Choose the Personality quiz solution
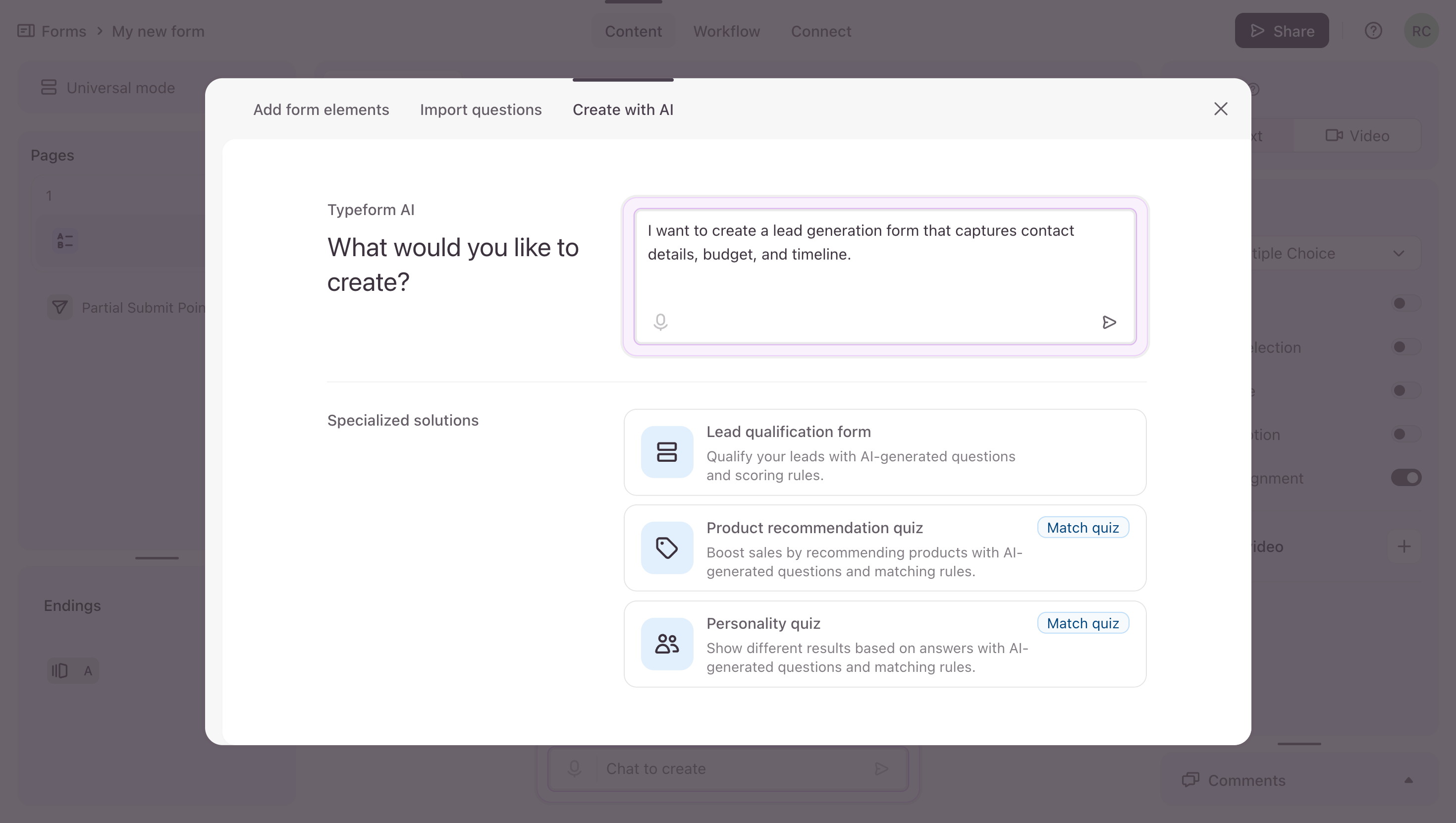 tap(885, 644)
